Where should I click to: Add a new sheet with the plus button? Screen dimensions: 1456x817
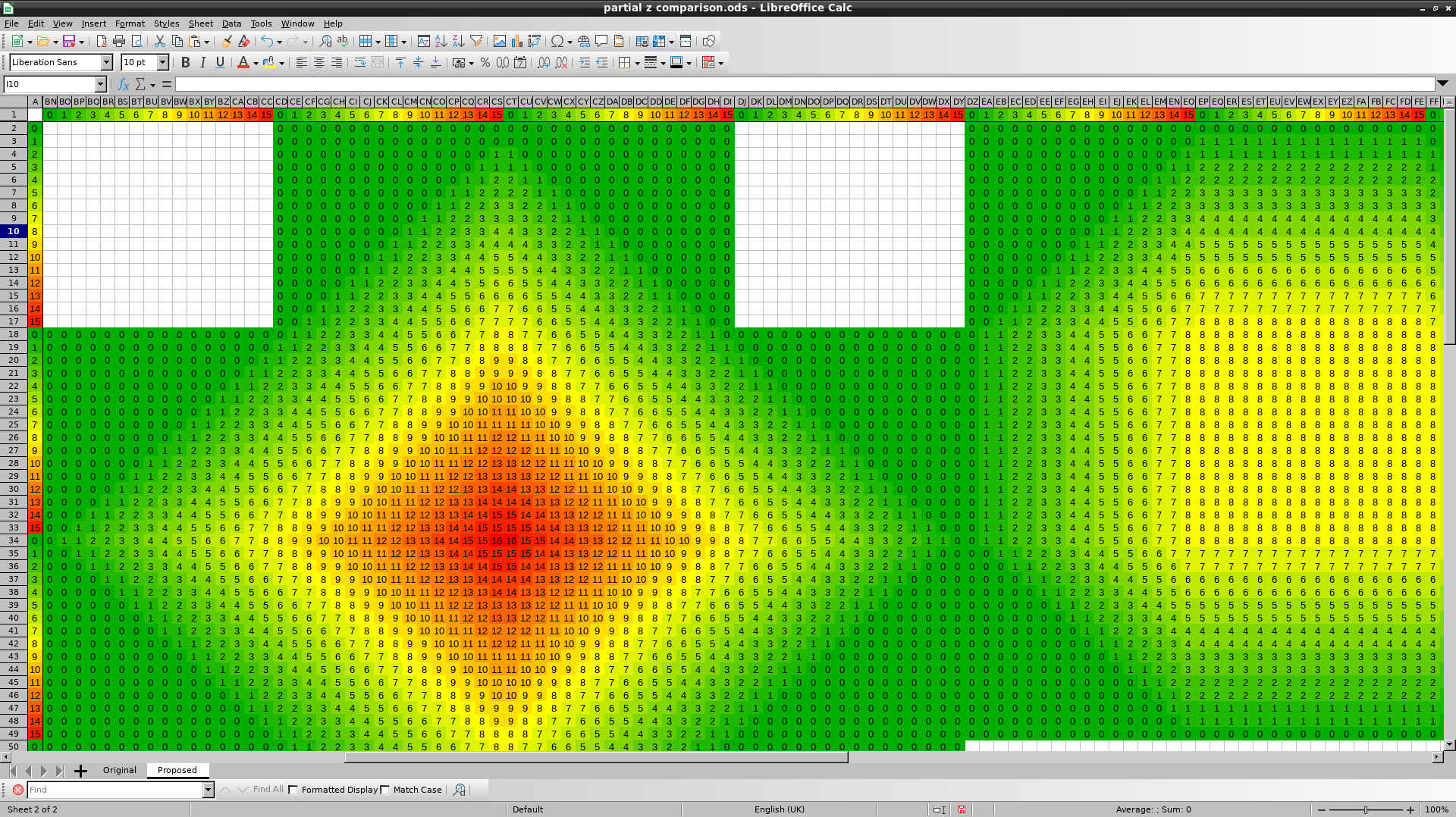(81, 771)
